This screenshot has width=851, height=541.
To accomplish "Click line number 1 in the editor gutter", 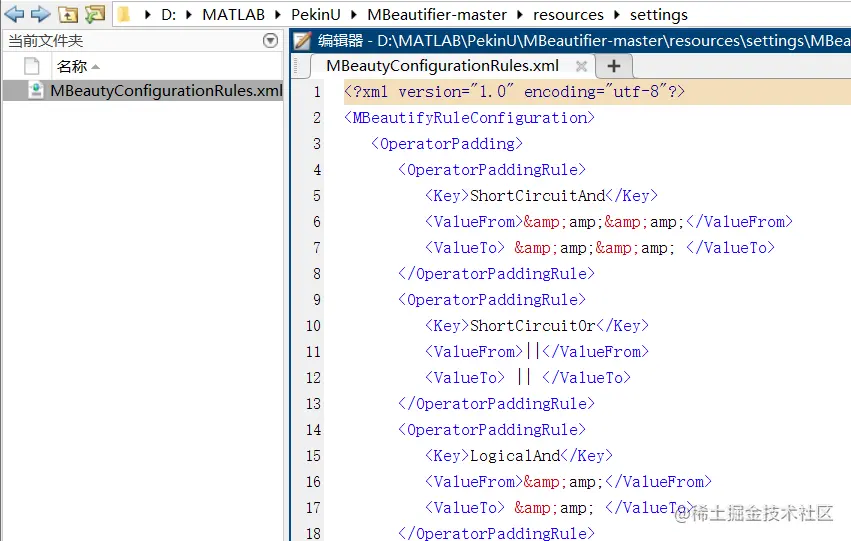I will 317,92.
